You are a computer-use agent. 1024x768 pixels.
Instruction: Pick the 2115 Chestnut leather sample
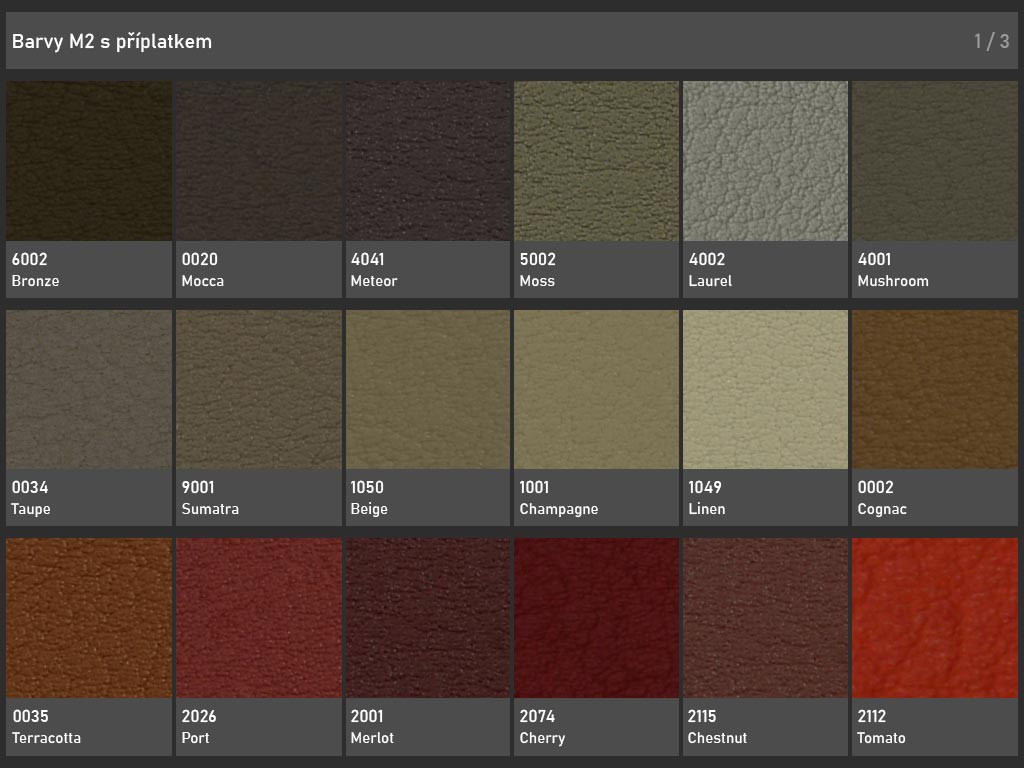point(765,619)
